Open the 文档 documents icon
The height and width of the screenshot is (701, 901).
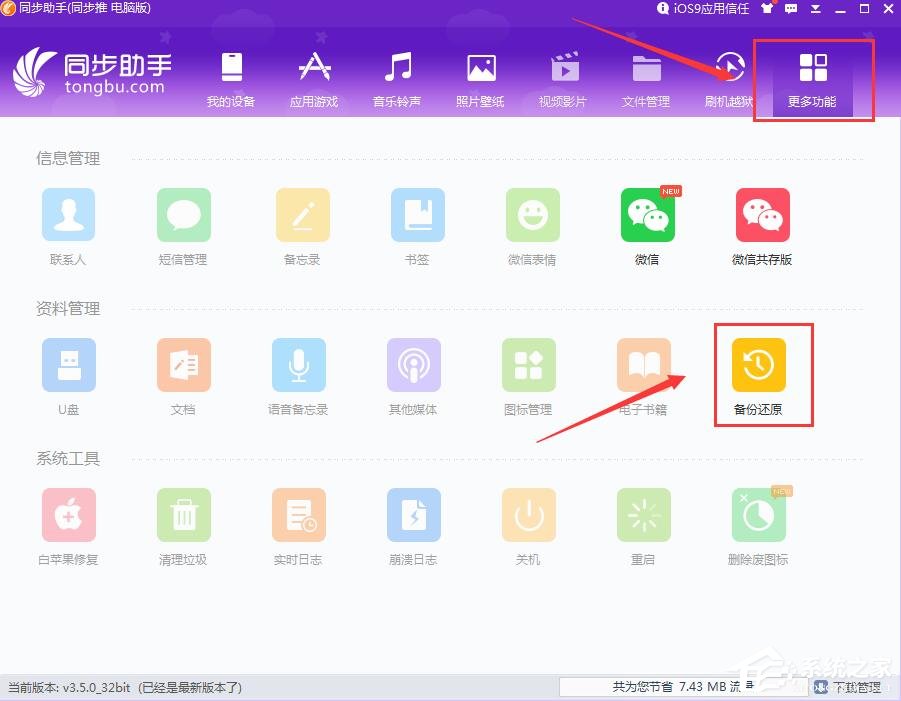click(183, 365)
